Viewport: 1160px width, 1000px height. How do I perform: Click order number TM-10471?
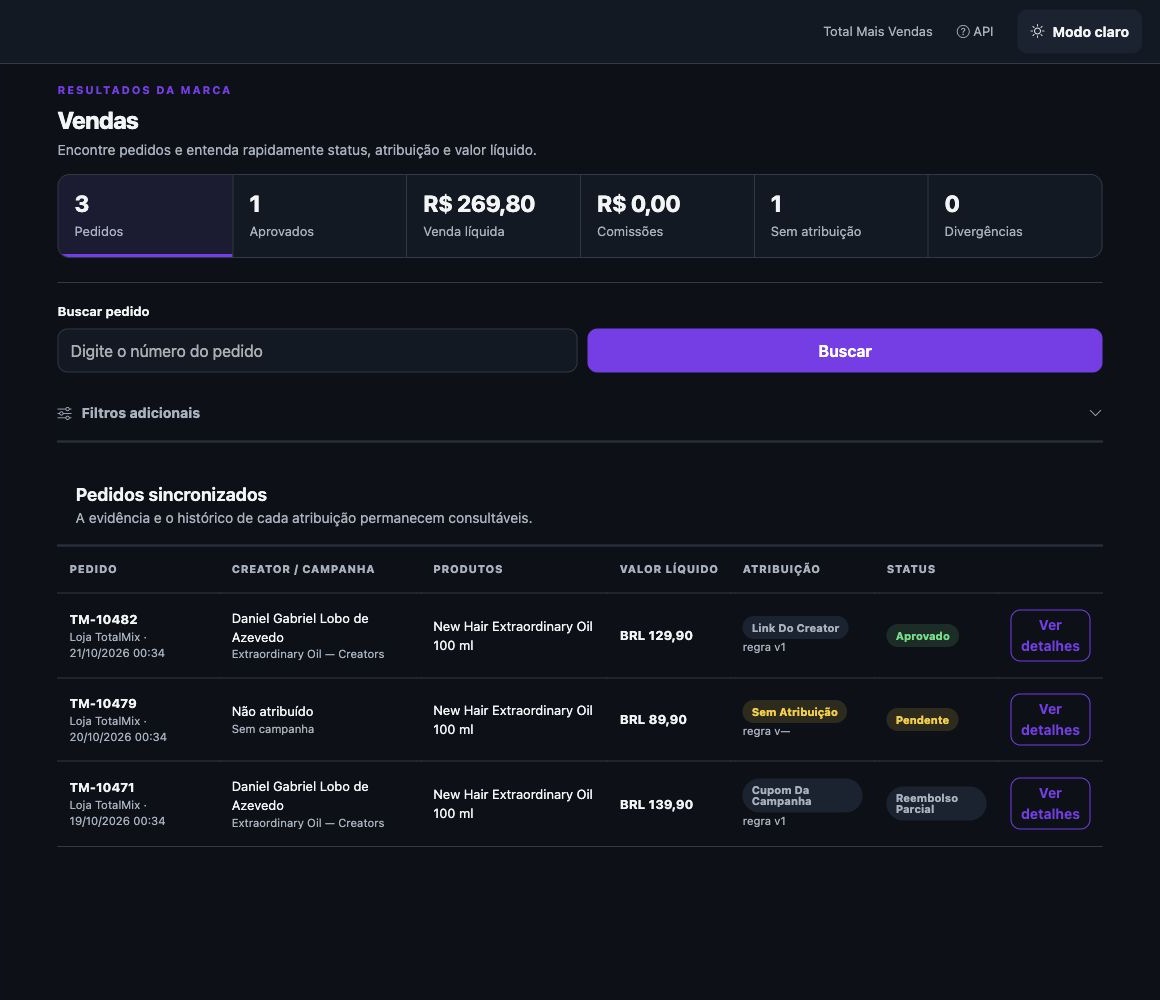click(x=102, y=787)
